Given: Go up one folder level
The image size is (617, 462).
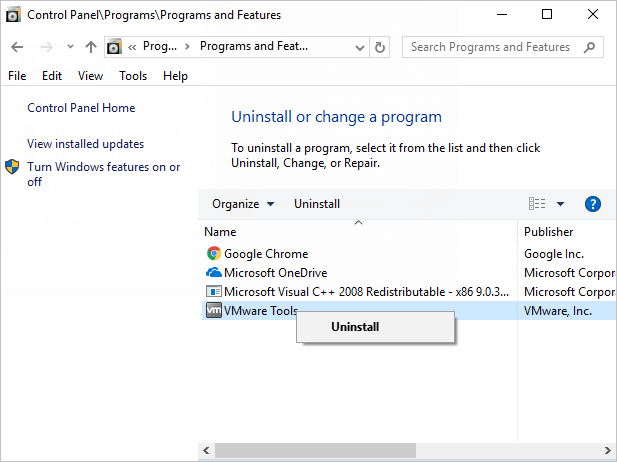Looking at the screenshot, I should click(91, 47).
